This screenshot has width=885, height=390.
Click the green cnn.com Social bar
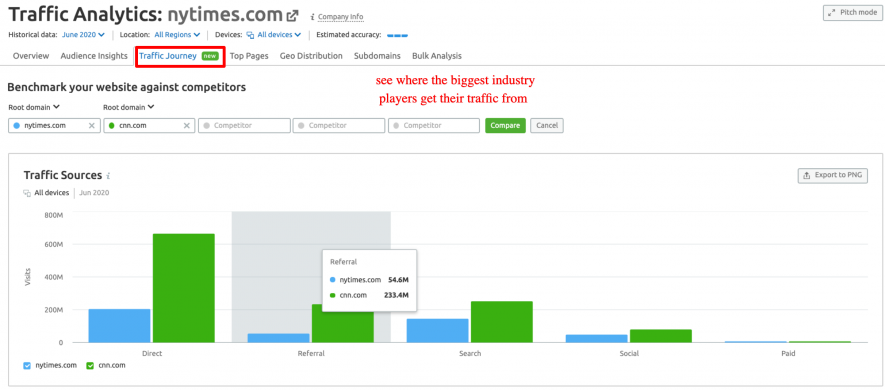pos(661,336)
